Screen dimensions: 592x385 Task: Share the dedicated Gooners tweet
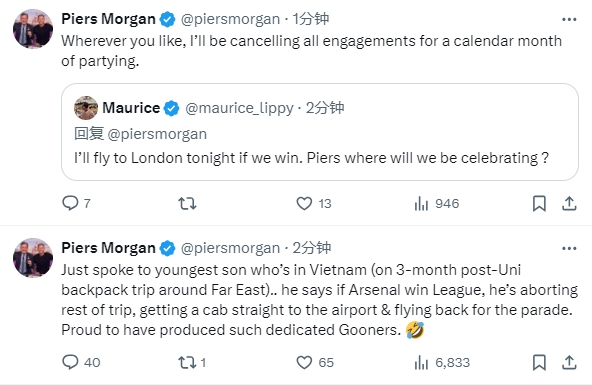569,363
